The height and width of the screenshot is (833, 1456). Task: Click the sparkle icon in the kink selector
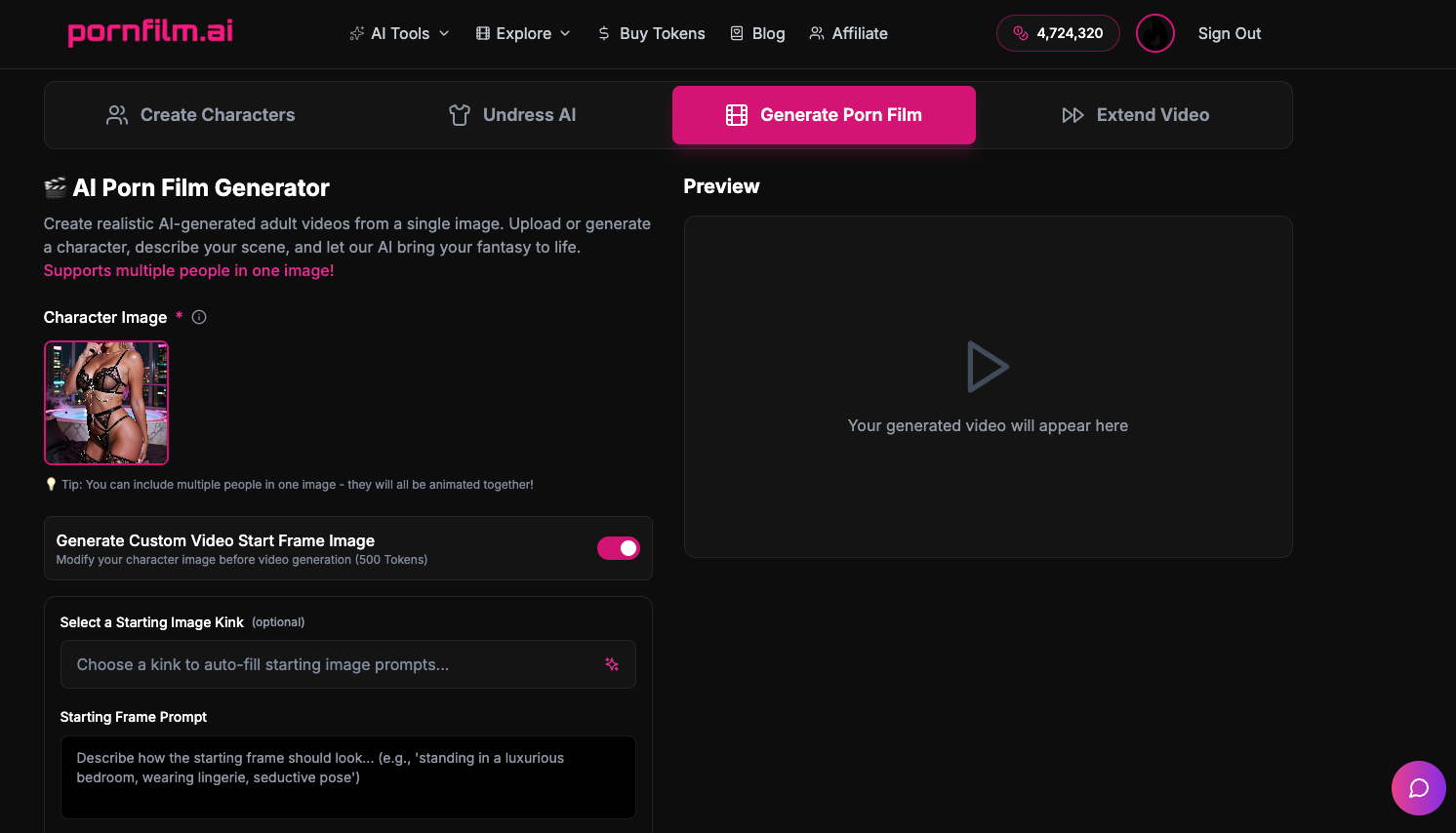612,664
